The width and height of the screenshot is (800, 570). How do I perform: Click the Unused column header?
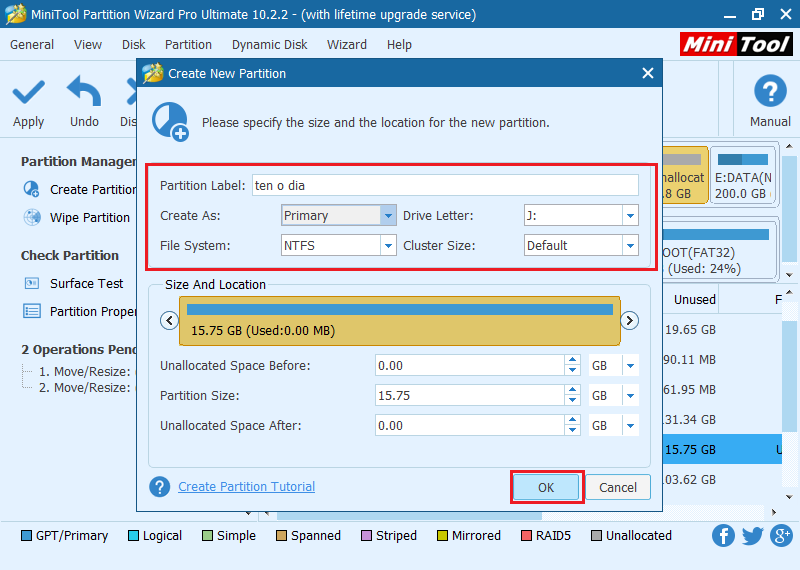click(x=694, y=300)
